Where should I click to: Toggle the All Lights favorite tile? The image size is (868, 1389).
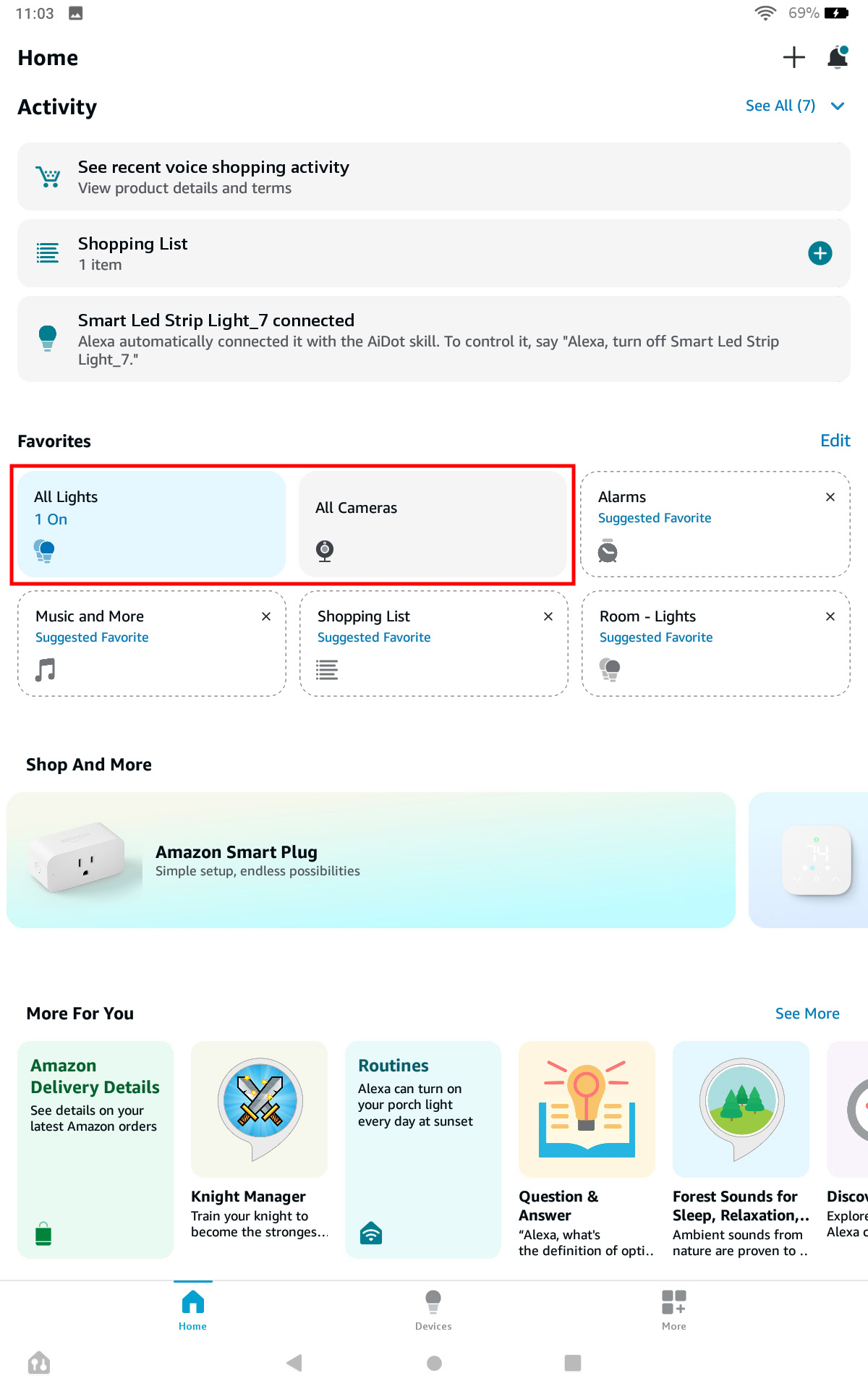coord(152,524)
